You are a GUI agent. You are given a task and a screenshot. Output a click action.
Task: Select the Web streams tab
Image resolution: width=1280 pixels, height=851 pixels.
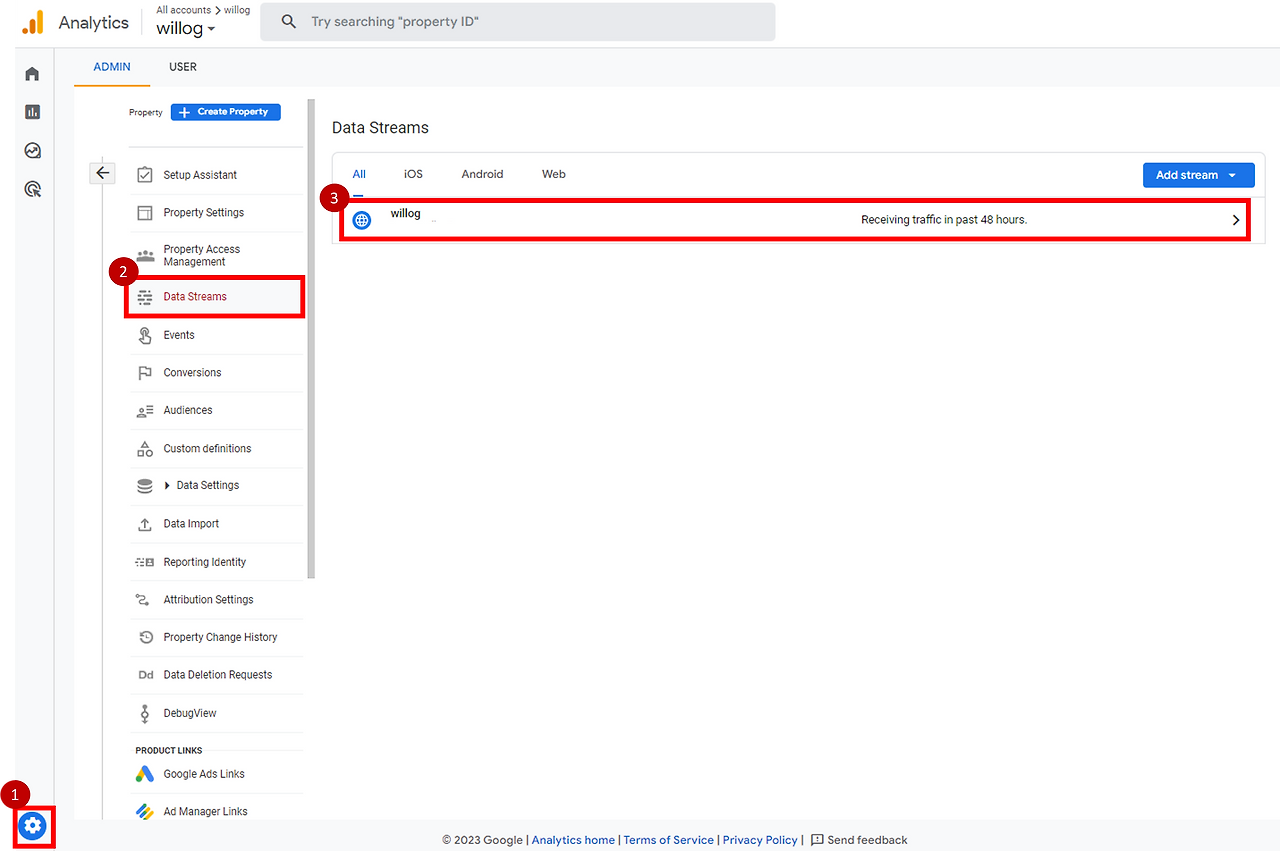[x=554, y=174]
